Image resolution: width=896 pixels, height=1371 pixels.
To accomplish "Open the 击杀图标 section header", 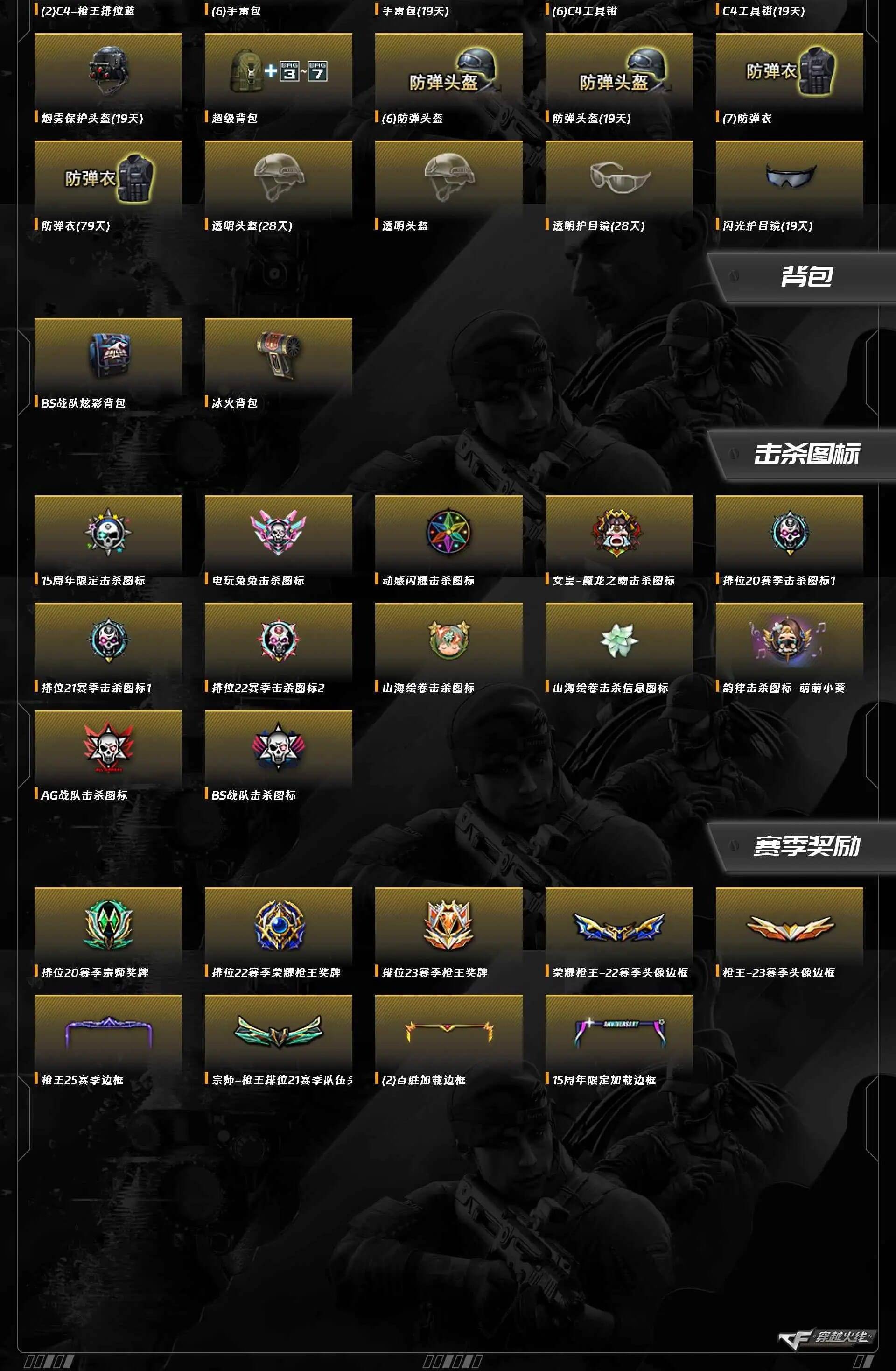I will [806, 454].
